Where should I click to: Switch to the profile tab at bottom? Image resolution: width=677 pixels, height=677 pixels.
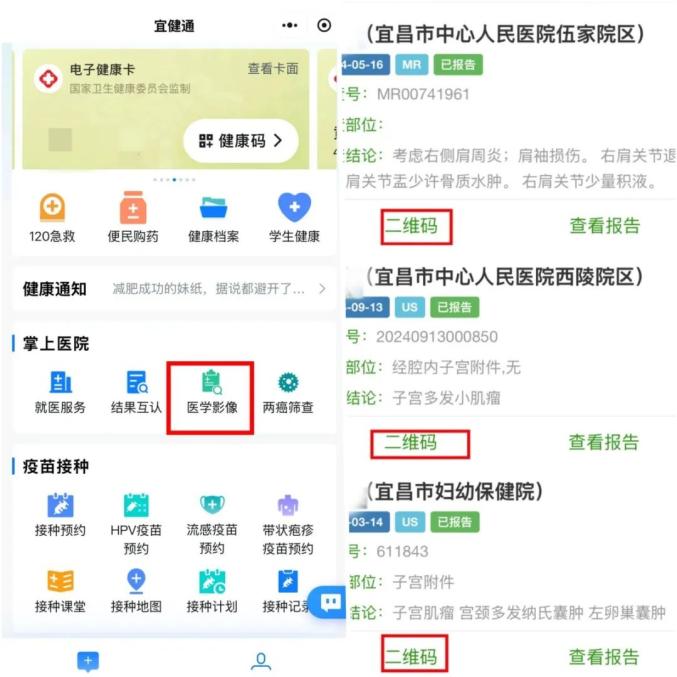(261, 661)
